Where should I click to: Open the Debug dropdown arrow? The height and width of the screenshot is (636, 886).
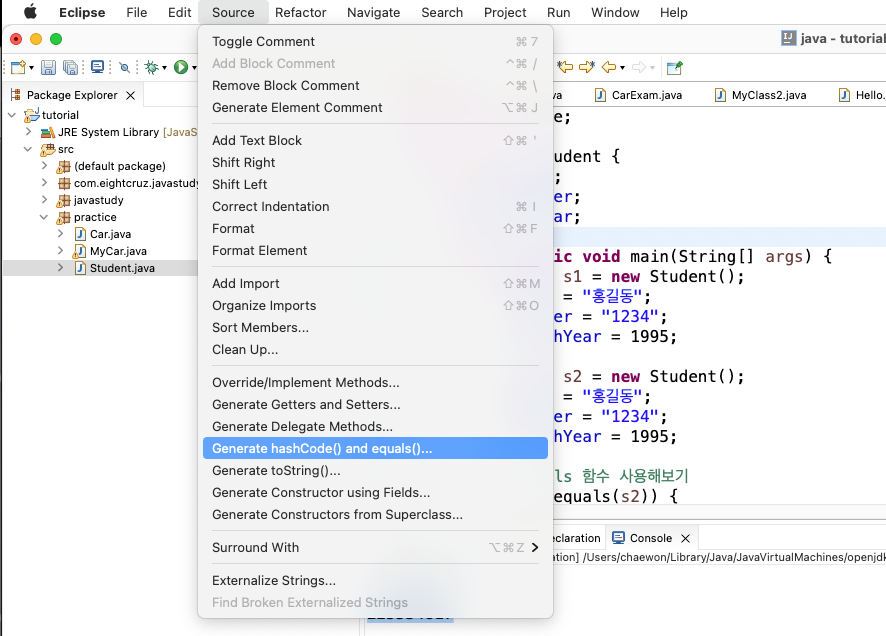[x=164, y=68]
